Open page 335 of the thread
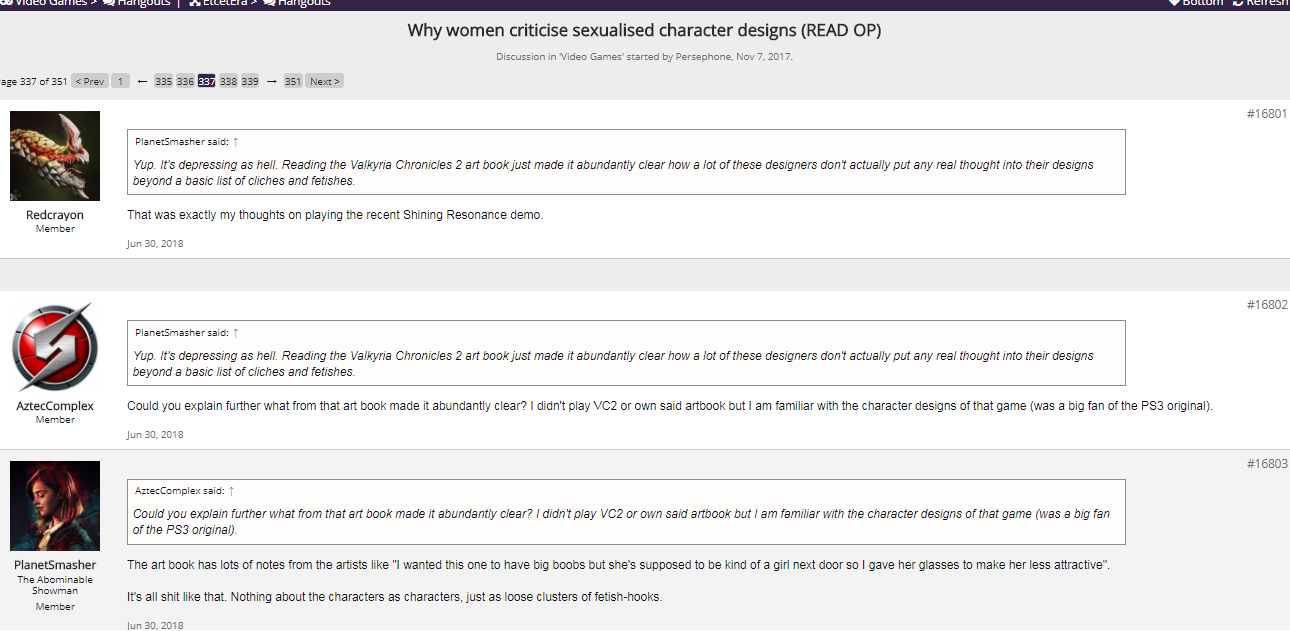This screenshot has width=1290, height=631. [x=163, y=82]
